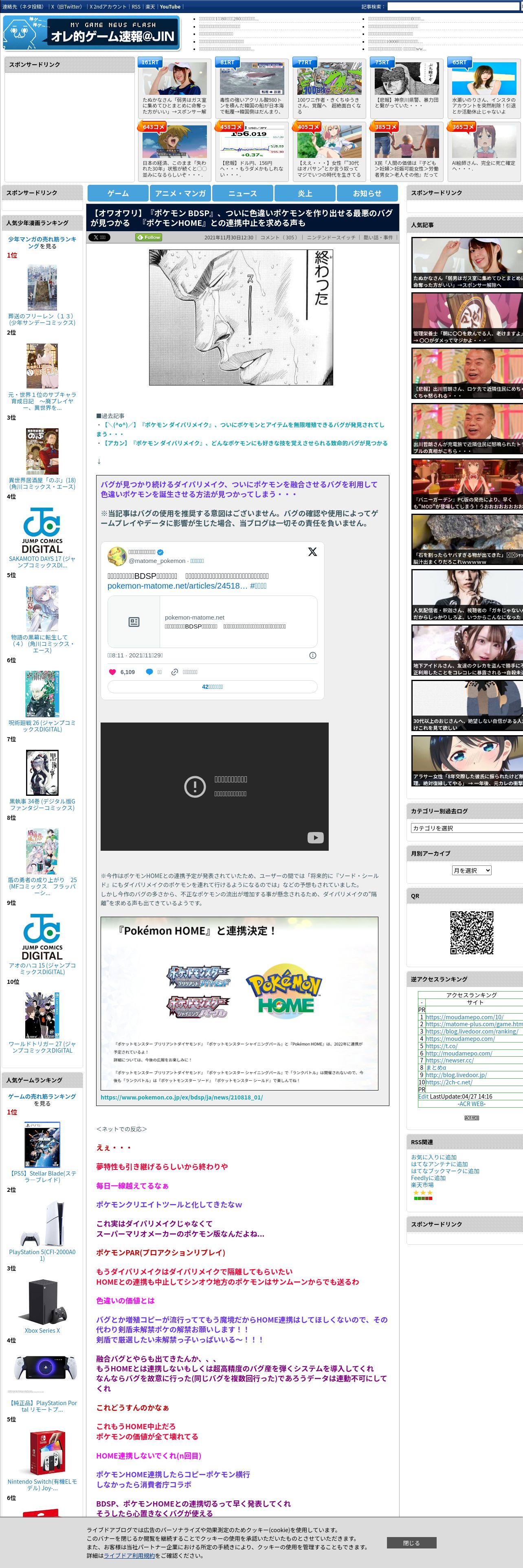Screen dimensions: 523x1568
Task: Open popular article 出川哲朗さん ロケ先 thumbnail
Action: pos(467,372)
